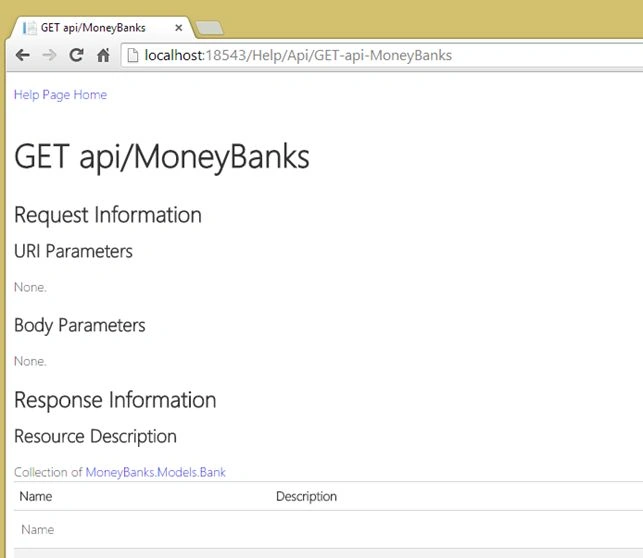643x558 pixels.
Task: Click the page icon in address bar
Action: (132, 55)
